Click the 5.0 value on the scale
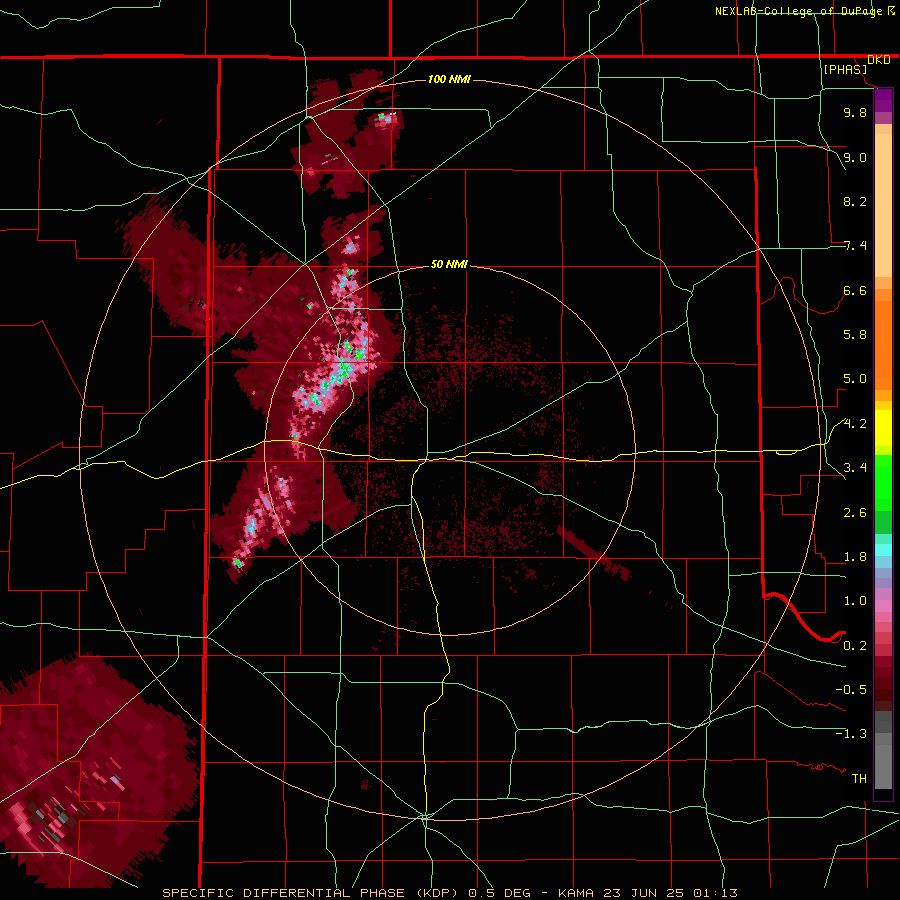 point(855,379)
